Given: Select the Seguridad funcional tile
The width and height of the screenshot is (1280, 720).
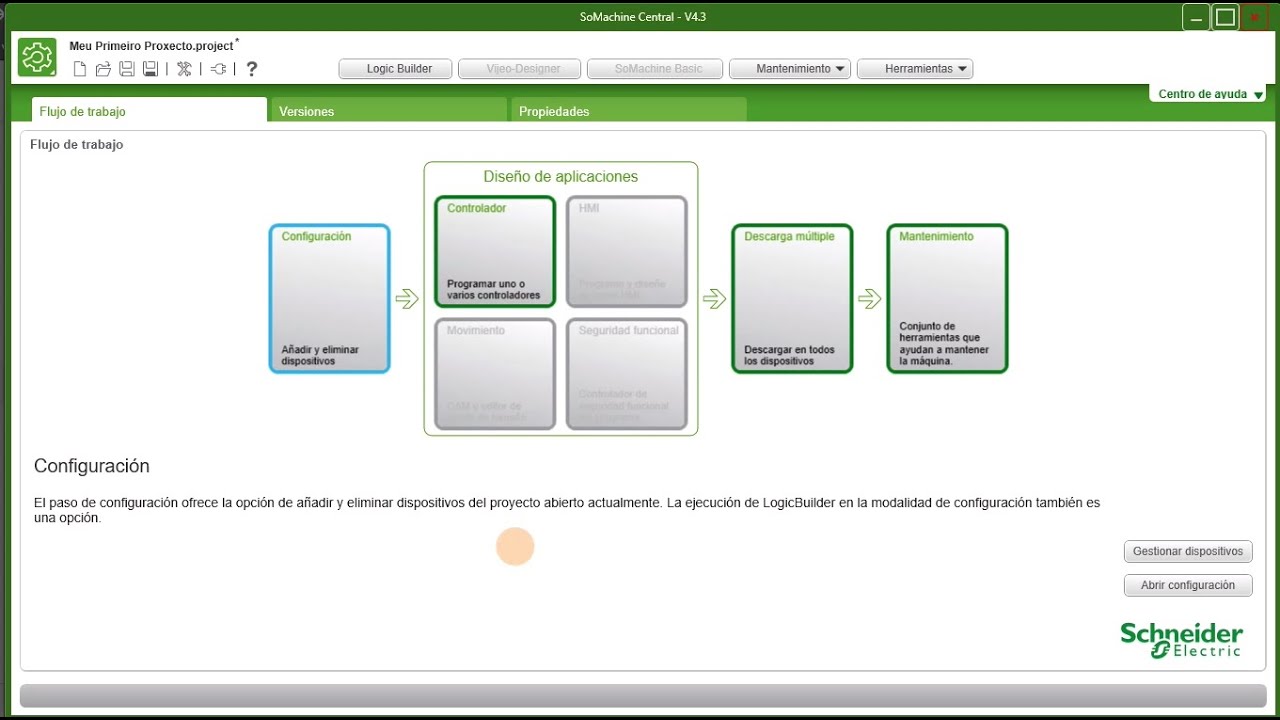Looking at the screenshot, I should point(627,374).
